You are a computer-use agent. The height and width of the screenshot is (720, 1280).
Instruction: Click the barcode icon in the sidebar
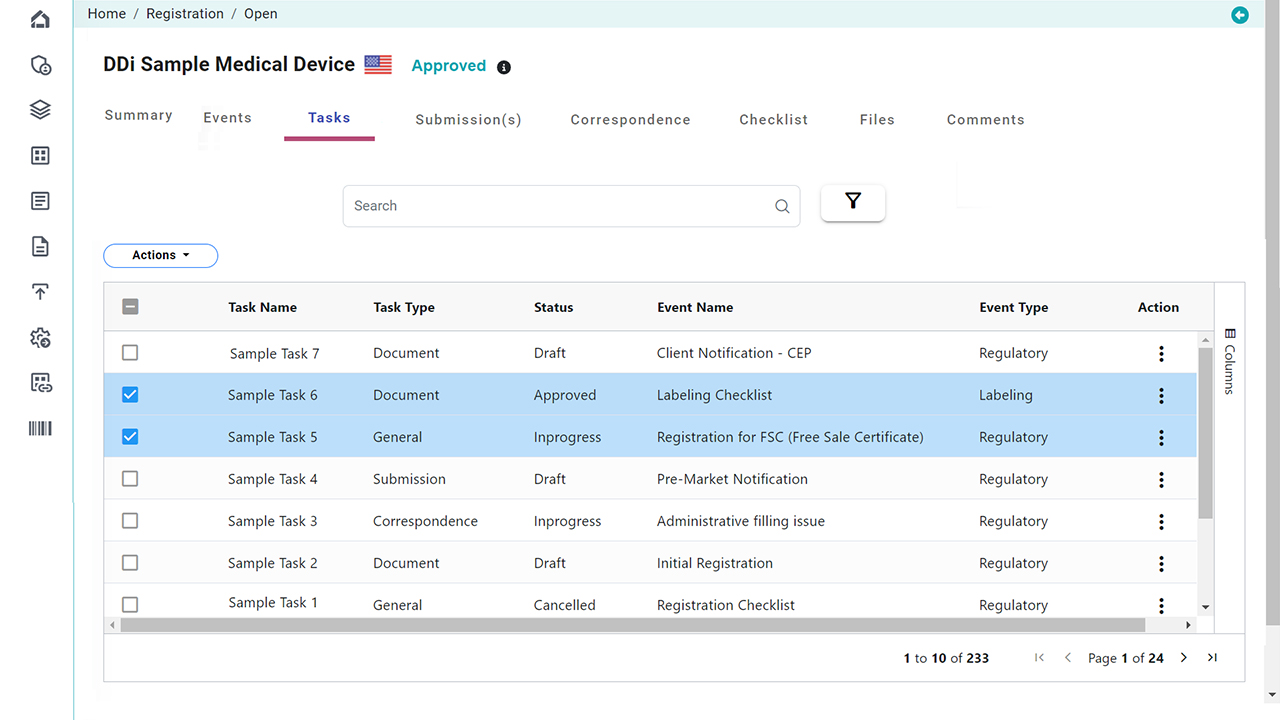click(x=40, y=429)
